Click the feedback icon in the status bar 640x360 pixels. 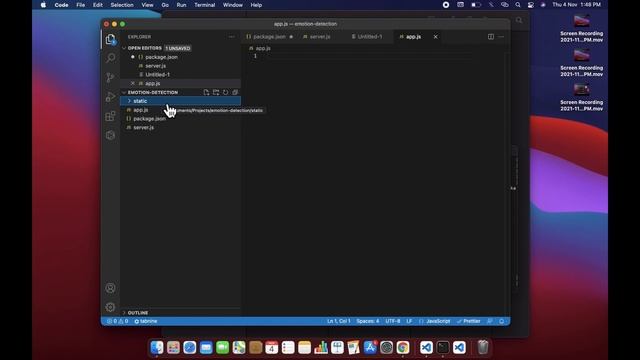490,321
